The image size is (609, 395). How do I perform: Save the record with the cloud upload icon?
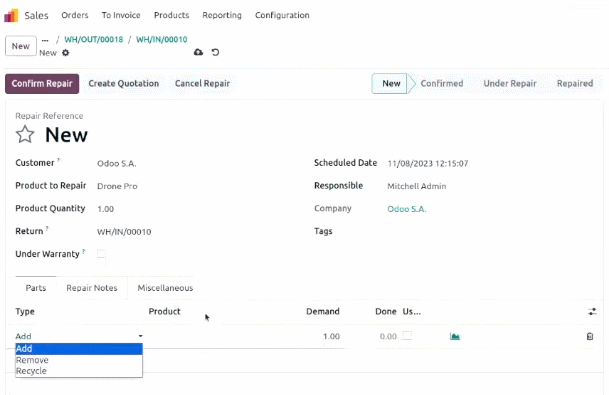[198, 52]
